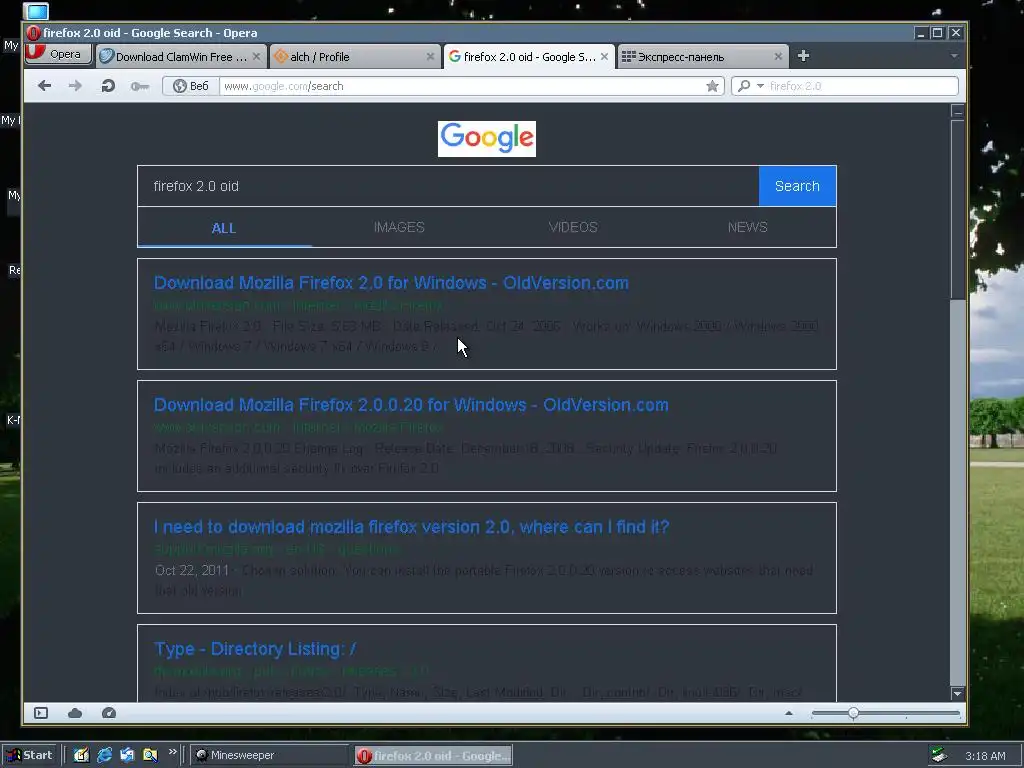Click the vertical scrollbar thumb
The width and height of the screenshot is (1024, 768).
coord(957,209)
